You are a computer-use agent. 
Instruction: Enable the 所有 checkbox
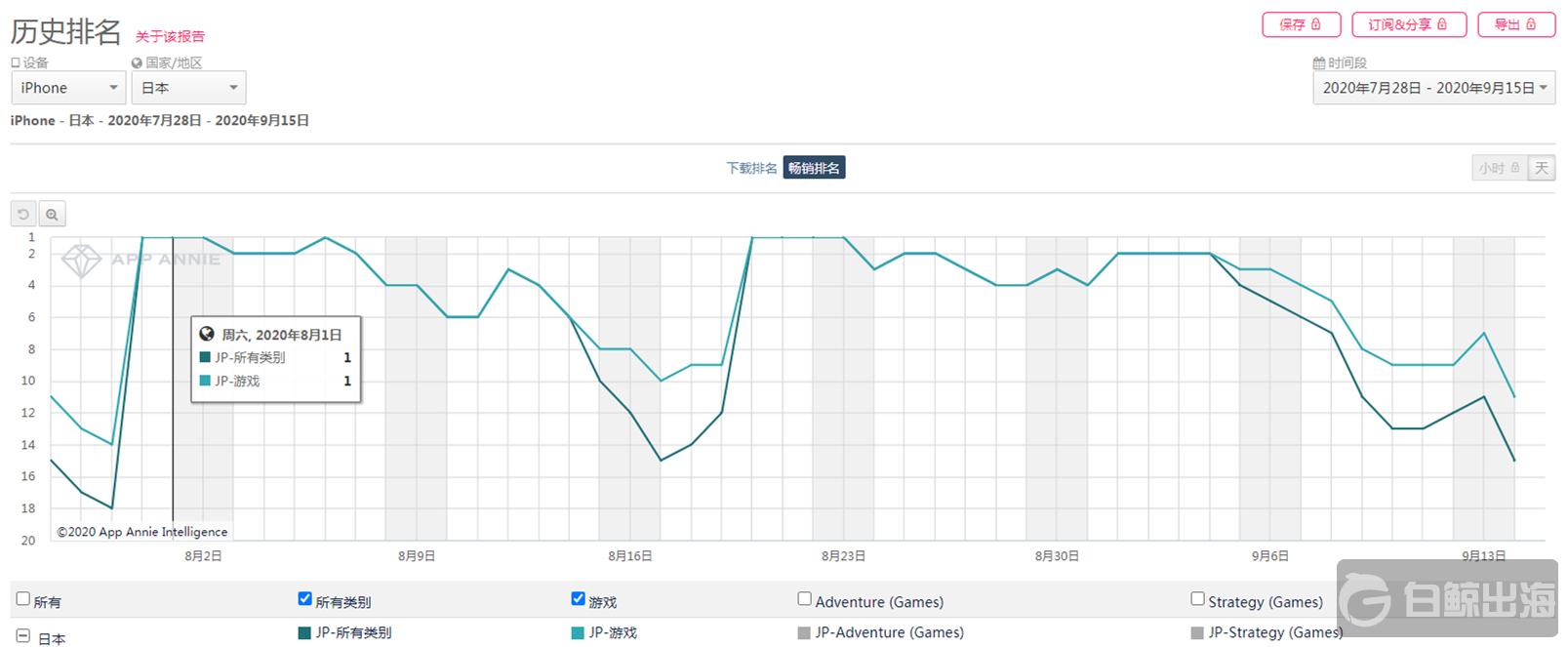(x=23, y=599)
